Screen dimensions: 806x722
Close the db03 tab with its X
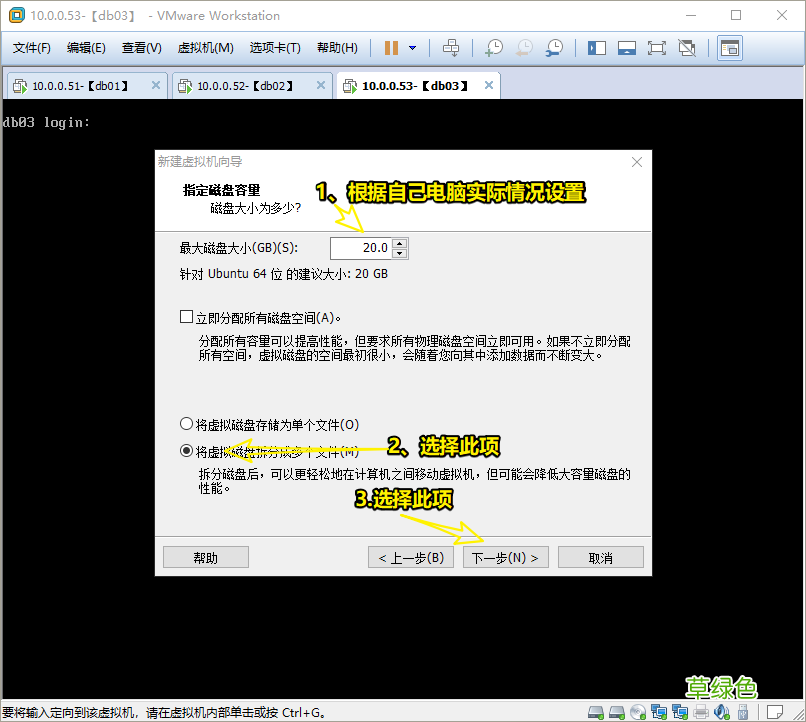(489, 85)
